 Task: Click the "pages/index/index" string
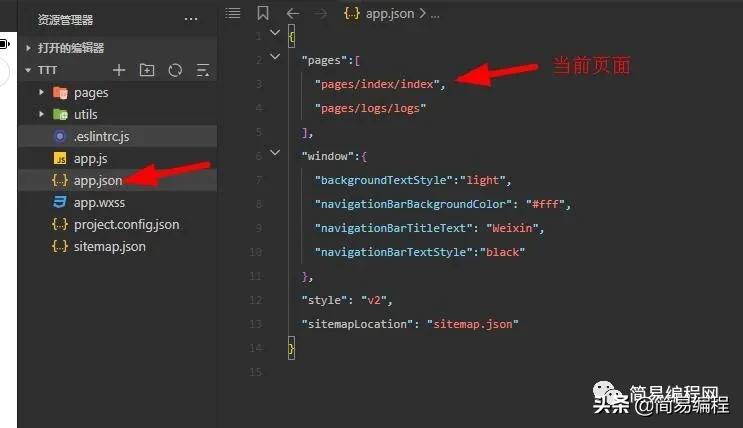point(378,84)
